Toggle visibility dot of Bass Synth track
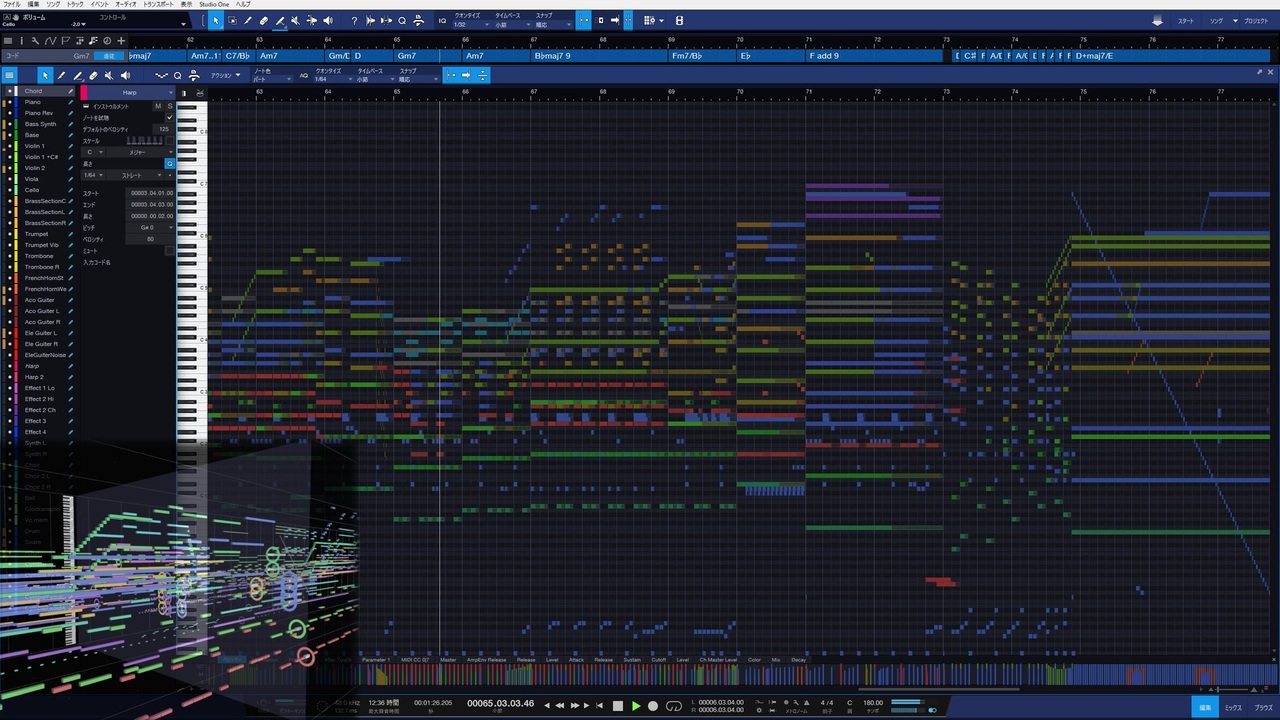This screenshot has height=720, width=1280. [x=12, y=124]
